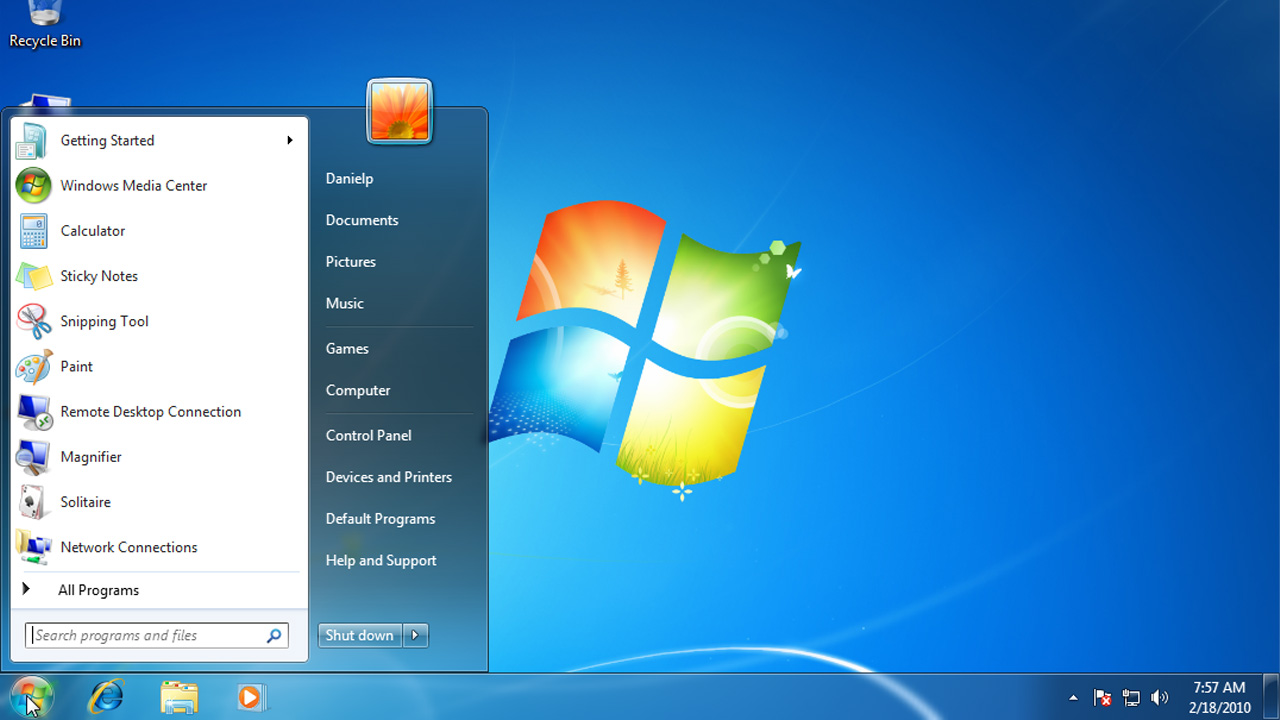
Task: Open Network Connections
Action: point(128,547)
